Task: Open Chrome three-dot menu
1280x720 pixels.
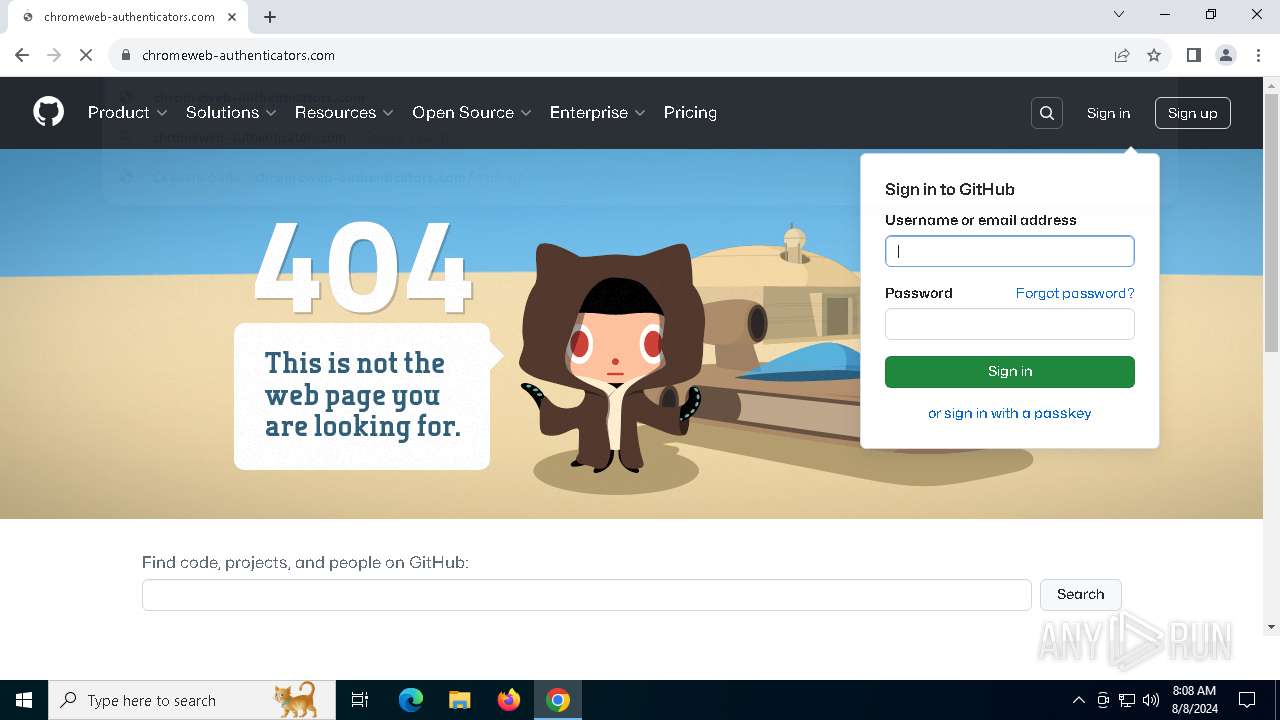Action: [1258, 55]
